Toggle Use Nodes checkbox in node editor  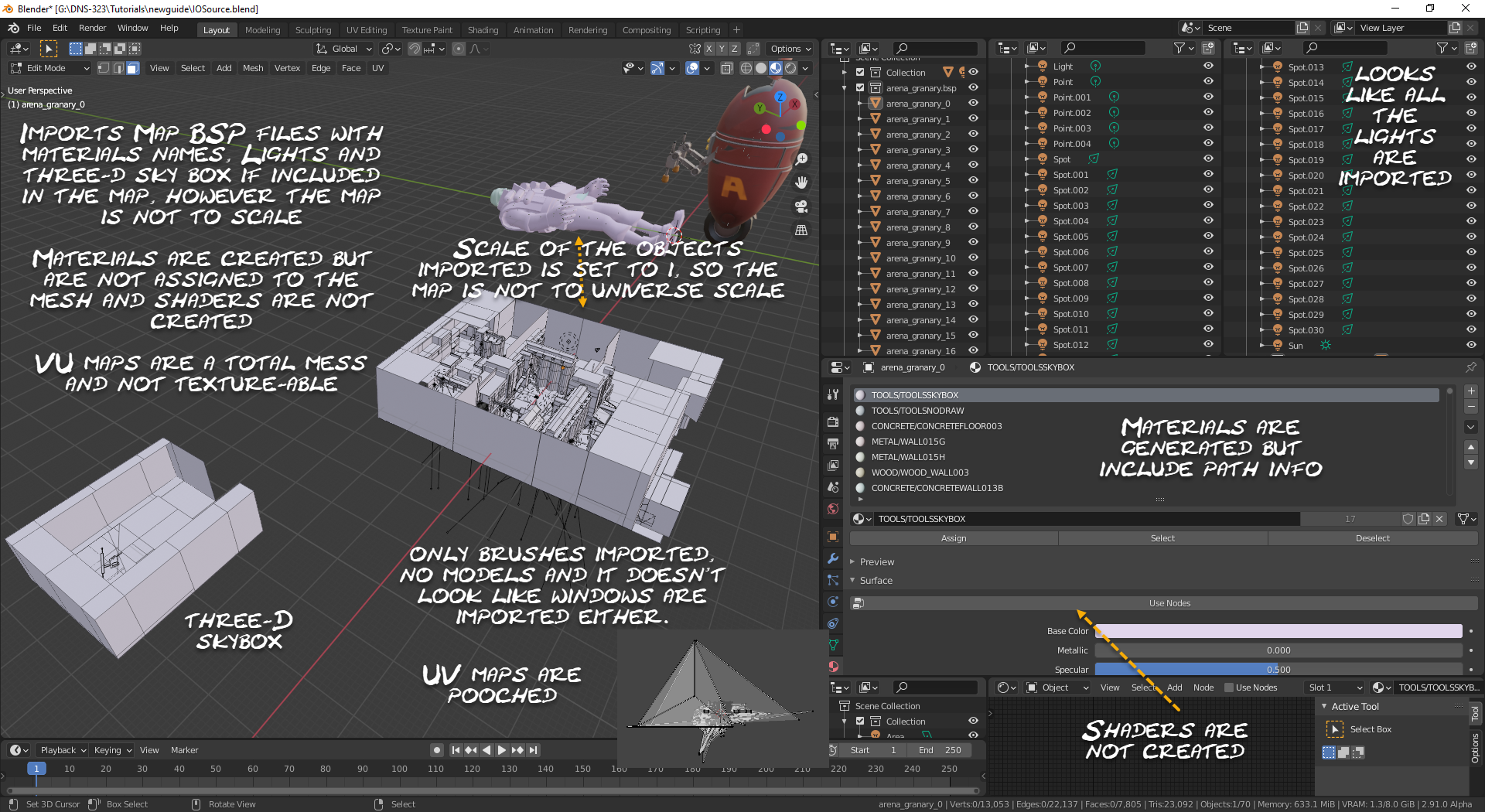click(x=1228, y=687)
